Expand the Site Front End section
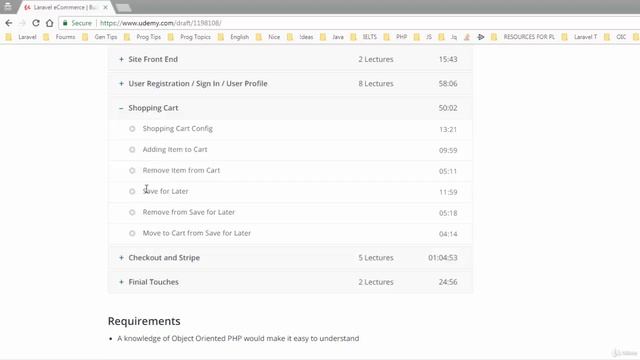Screen dimensions: 640x360 (x=121, y=59)
